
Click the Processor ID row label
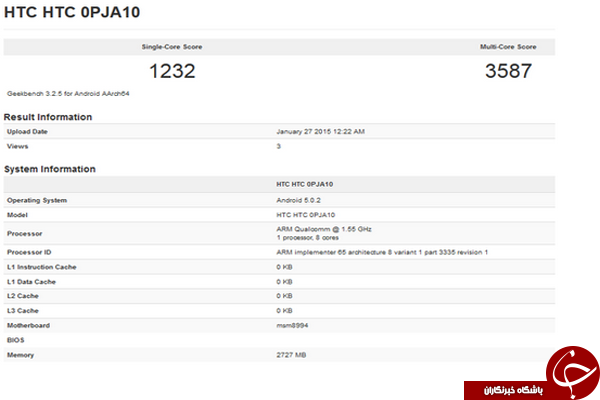click(x=29, y=252)
